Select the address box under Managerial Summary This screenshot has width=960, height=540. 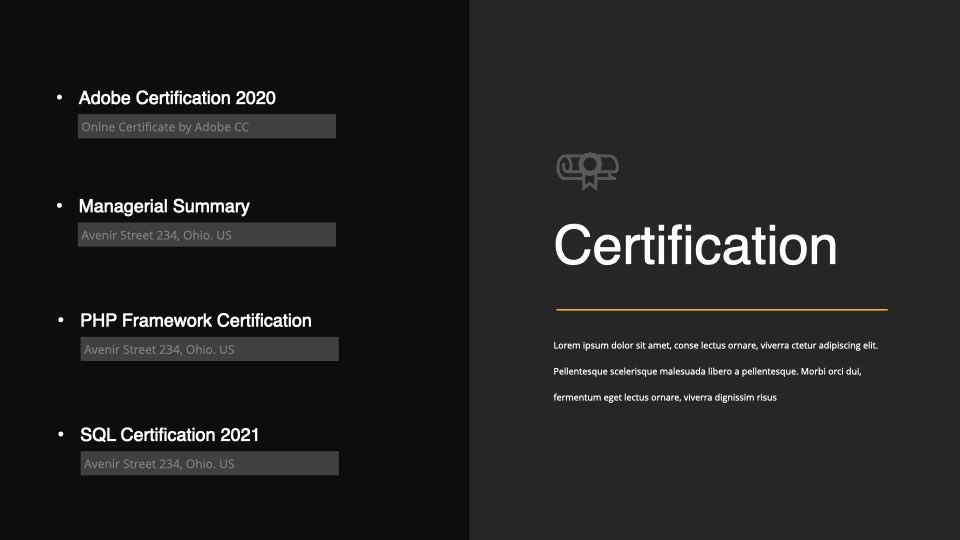(x=206, y=234)
